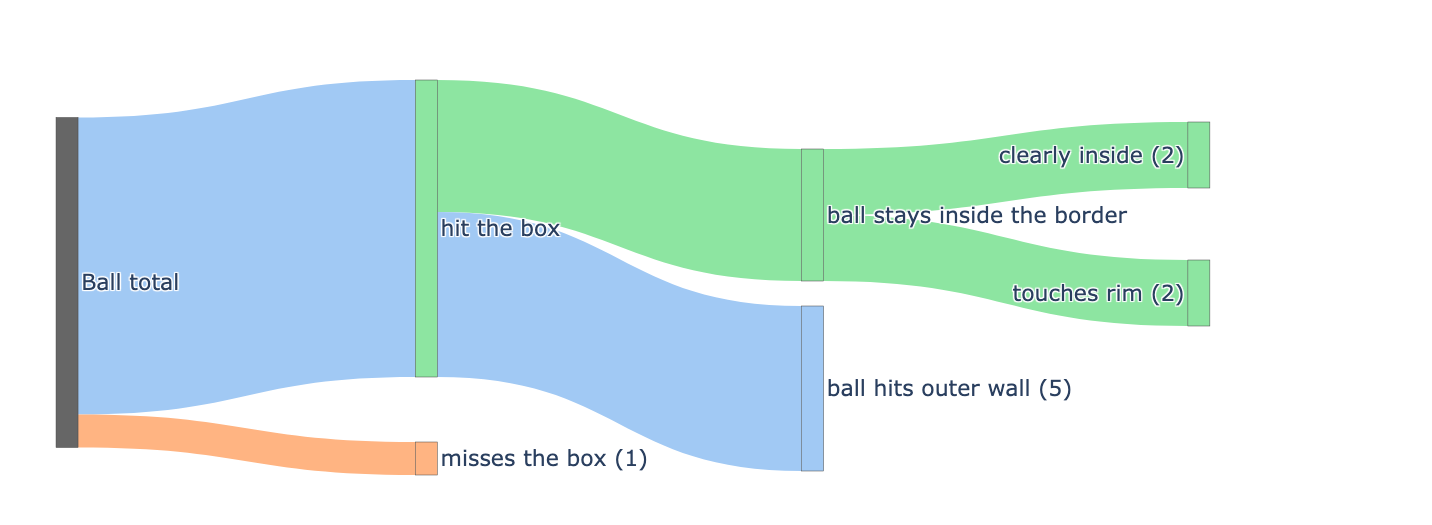Image resolution: width=1432 pixels, height=525 pixels.
Task: Click the "hit the box" text label
Action: point(500,229)
